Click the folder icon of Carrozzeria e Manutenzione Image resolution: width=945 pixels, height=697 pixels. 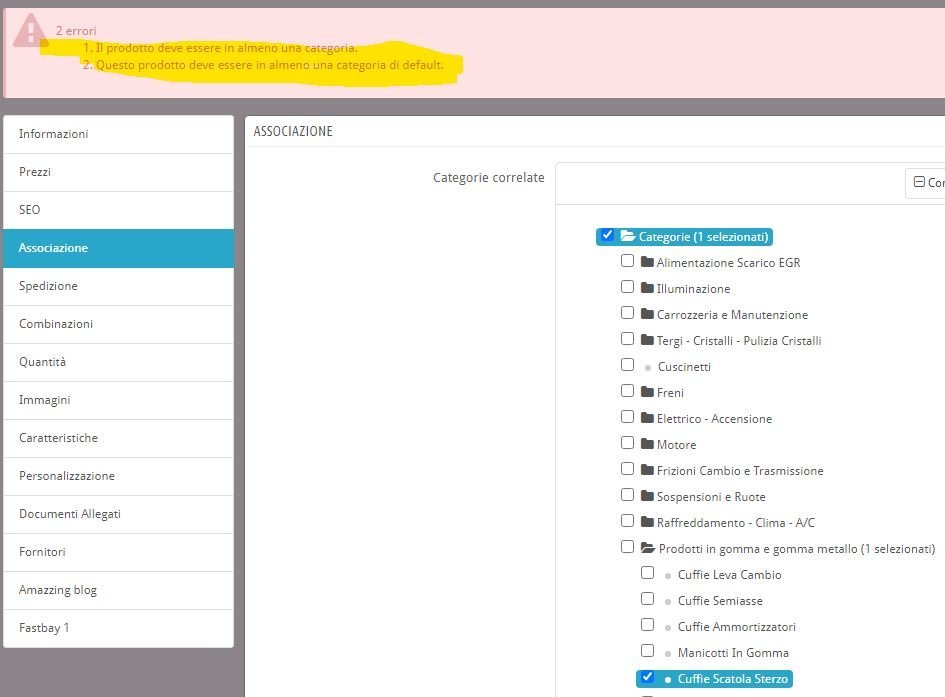tap(647, 314)
